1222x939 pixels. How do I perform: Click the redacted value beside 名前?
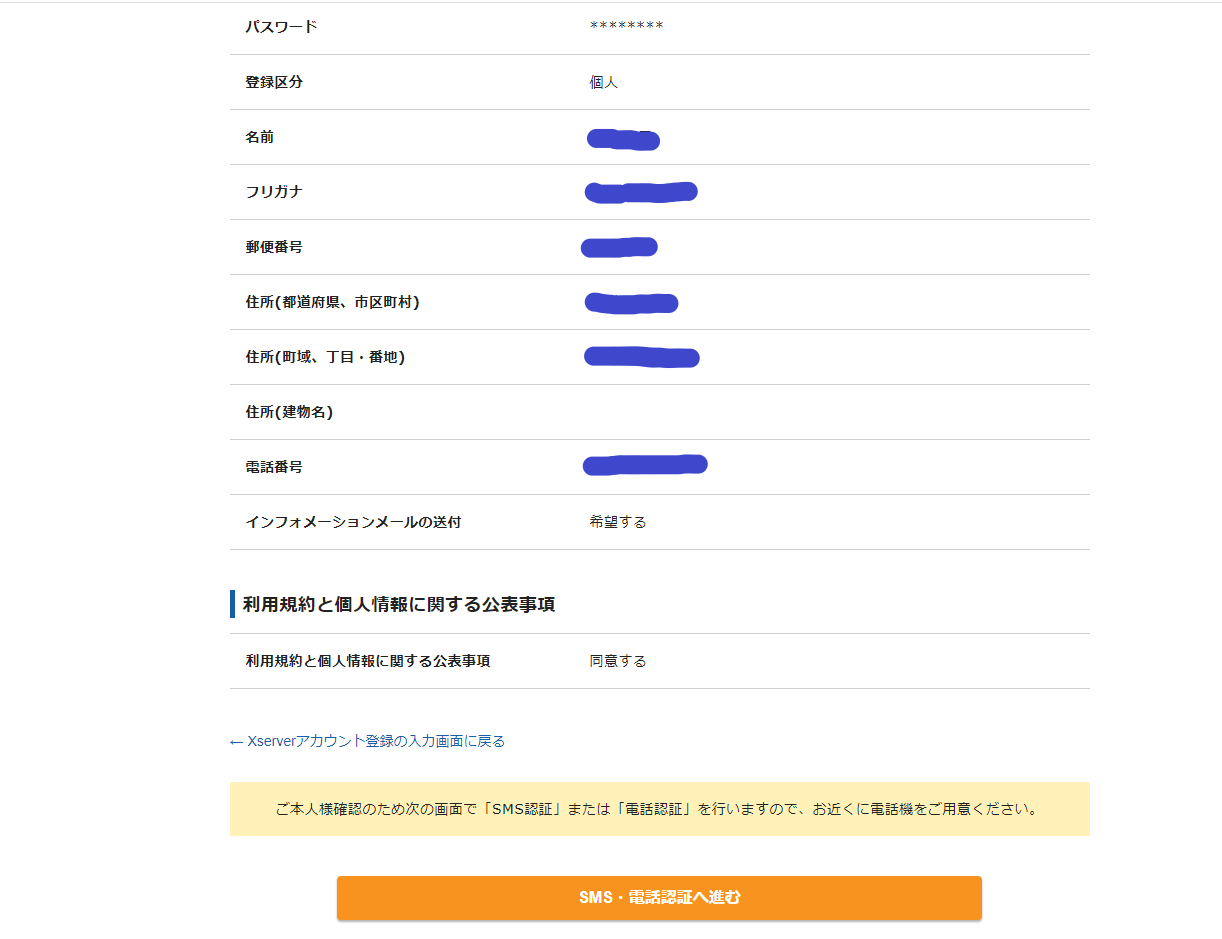click(x=623, y=139)
